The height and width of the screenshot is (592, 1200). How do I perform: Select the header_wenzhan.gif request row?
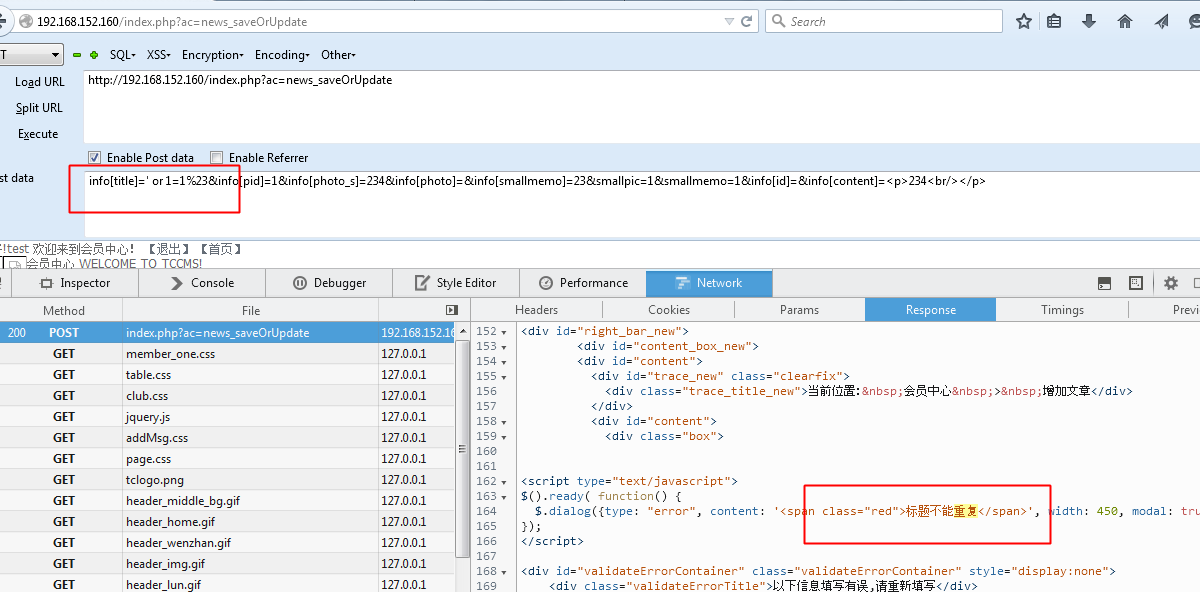tap(228, 542)
